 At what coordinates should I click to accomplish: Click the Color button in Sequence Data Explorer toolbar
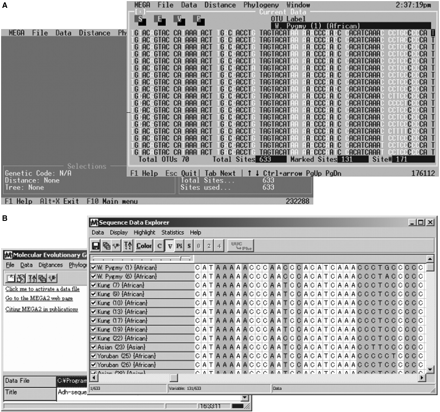pos(144,246)
